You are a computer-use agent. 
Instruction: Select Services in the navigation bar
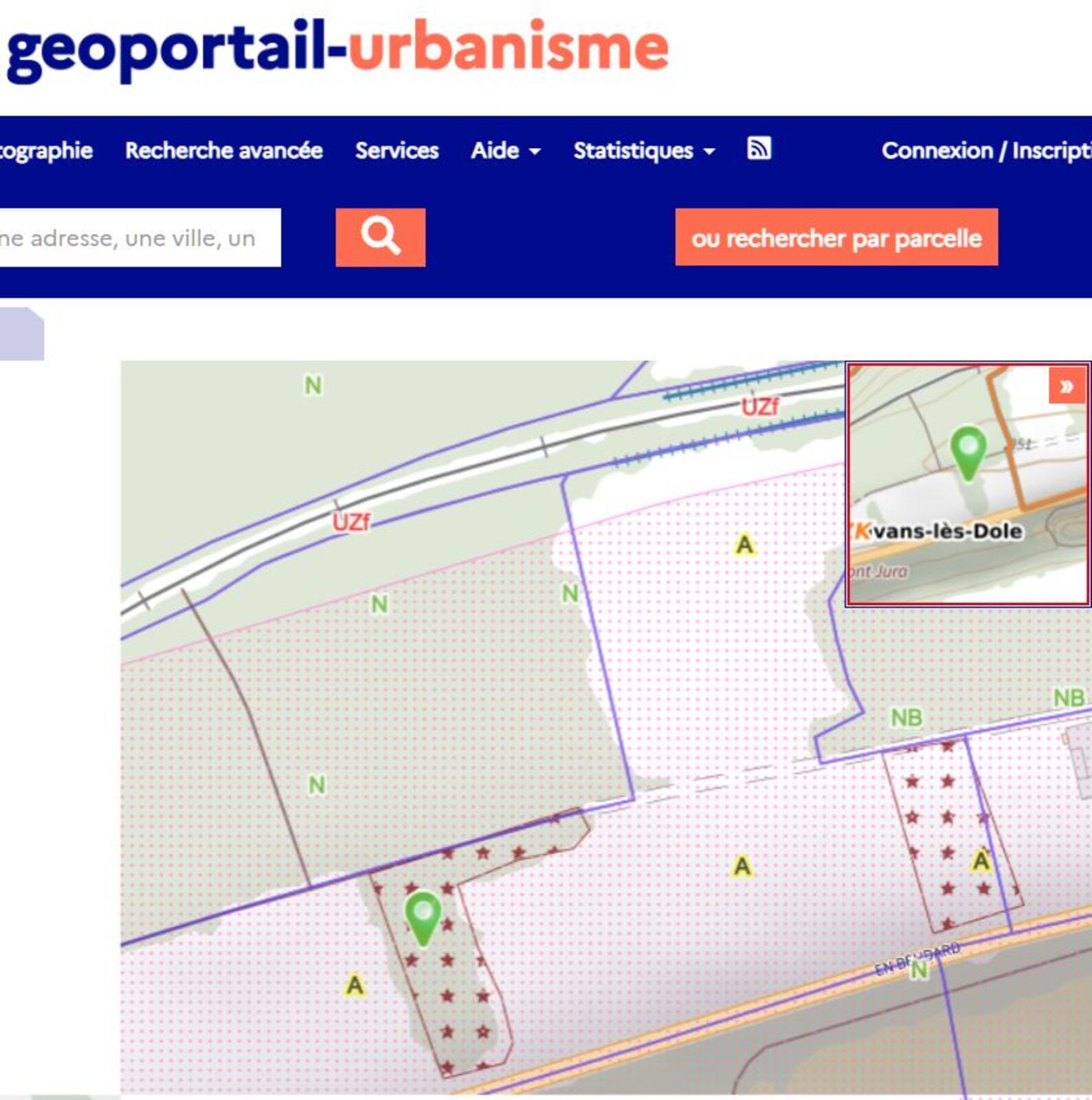coord(397,151)
